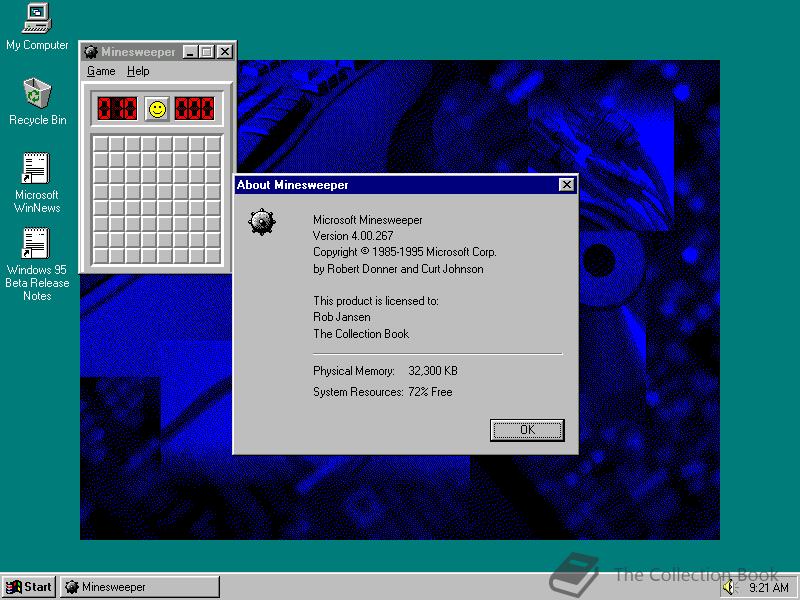This screenshot has height=600, width=800.
Task: Open the Start menu
Action: click(29, 587)
